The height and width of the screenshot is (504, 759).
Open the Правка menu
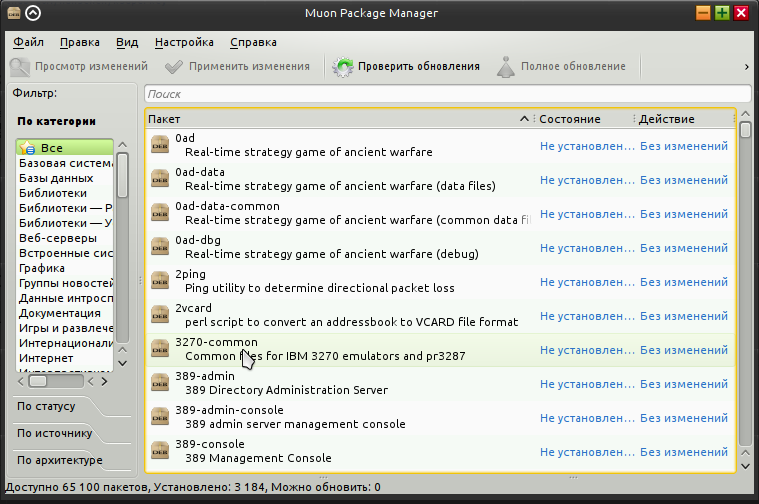79,42
